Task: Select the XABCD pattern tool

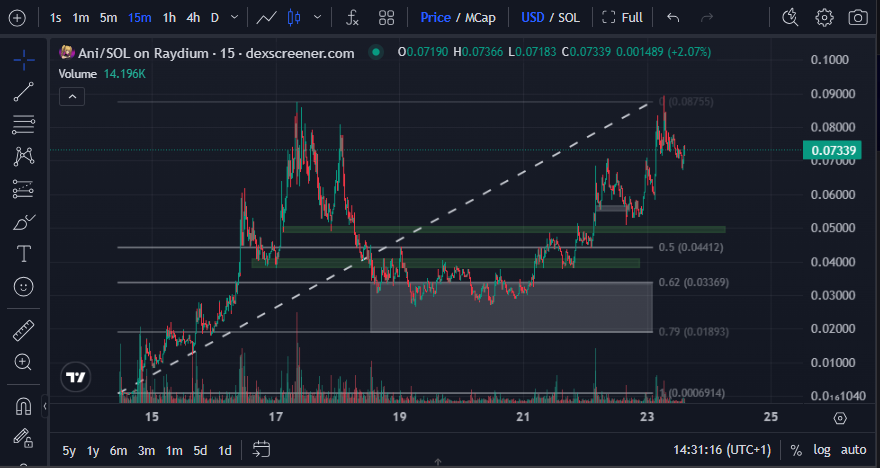Action: [x=24, y=157]
